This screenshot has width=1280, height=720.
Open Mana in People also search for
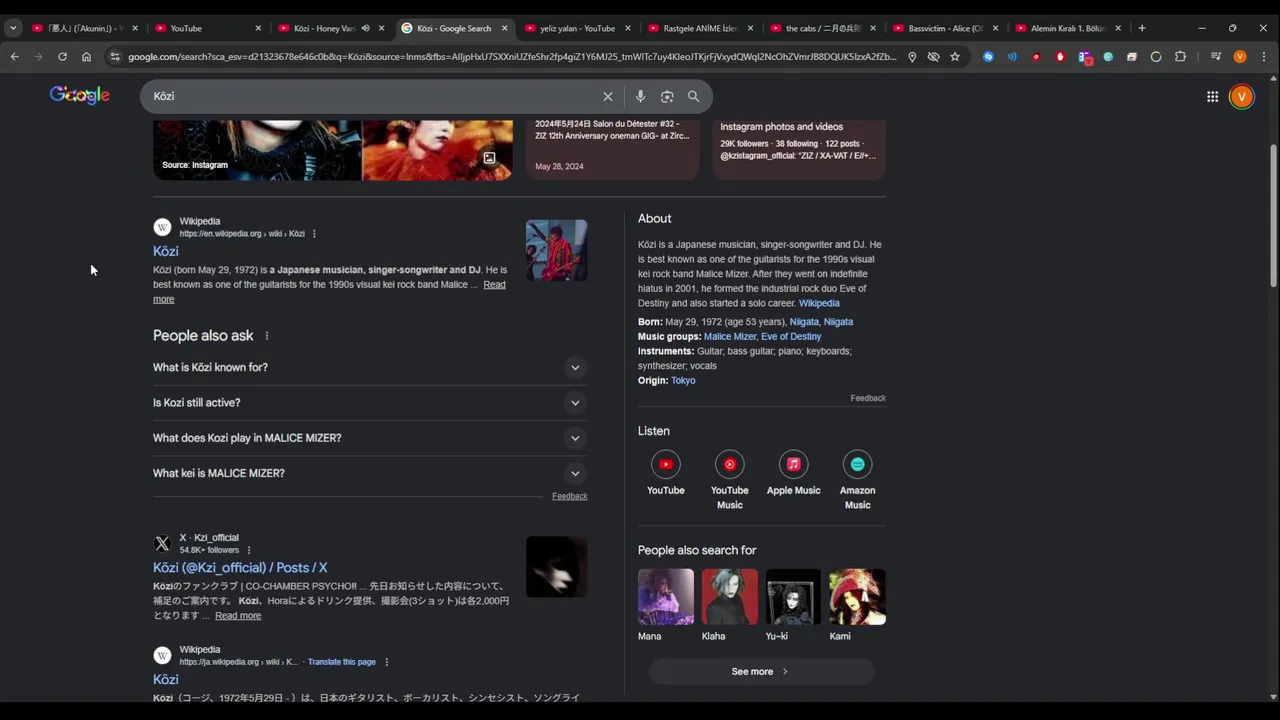pyautogui.click(x=666, y=605)
